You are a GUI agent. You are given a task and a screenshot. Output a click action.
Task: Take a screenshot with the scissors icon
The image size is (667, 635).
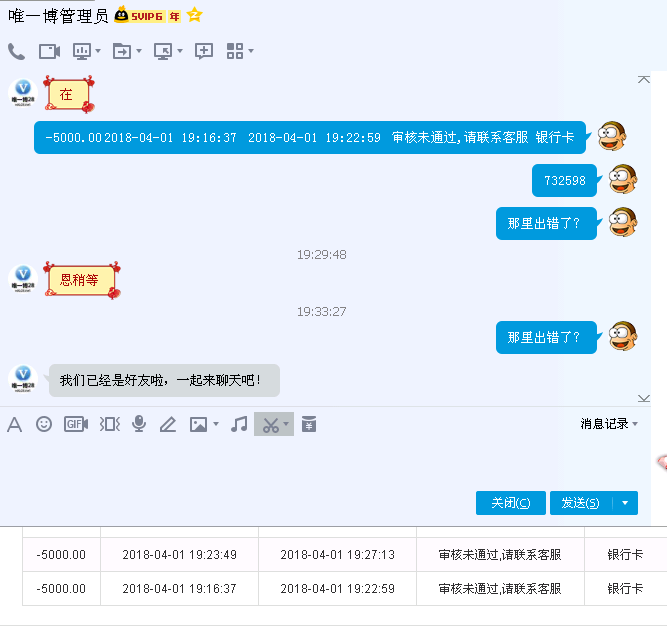(269, 424)
